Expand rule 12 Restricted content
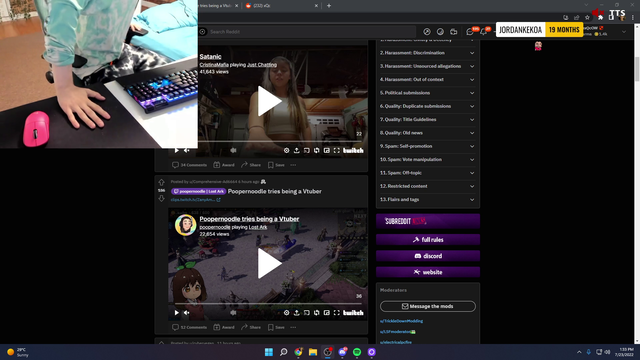Image resolution: width=640 pixels, height=360 pixels. tap(427, 186)
